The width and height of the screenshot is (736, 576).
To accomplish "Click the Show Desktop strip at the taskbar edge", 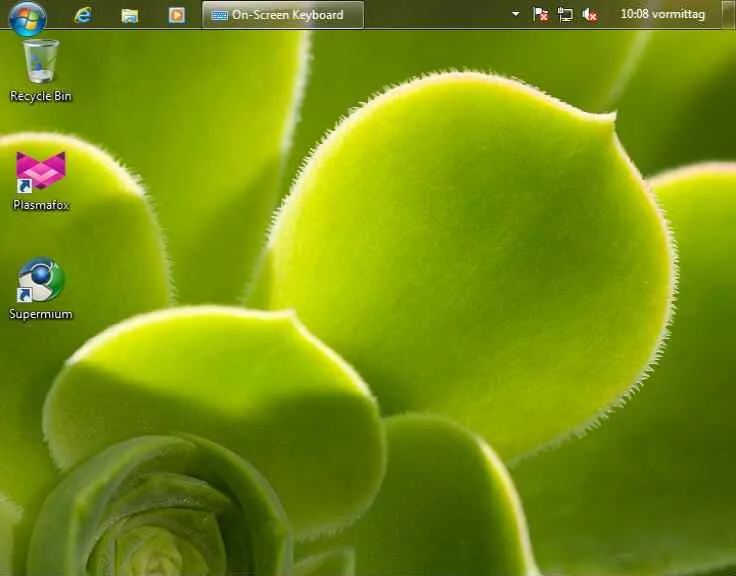I will coord(729,15).
